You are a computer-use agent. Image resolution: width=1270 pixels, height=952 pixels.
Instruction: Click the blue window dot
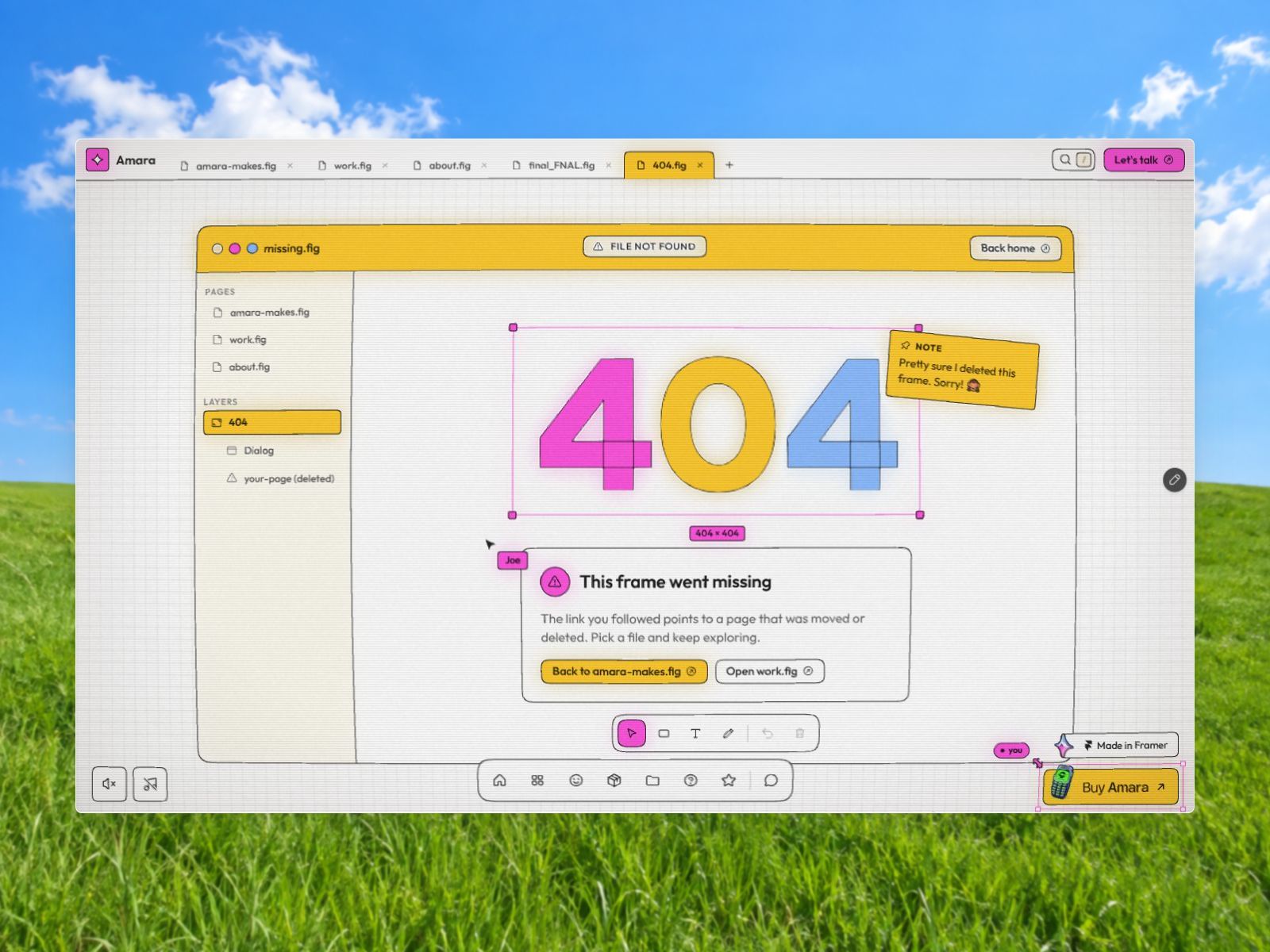pos(252,248)
